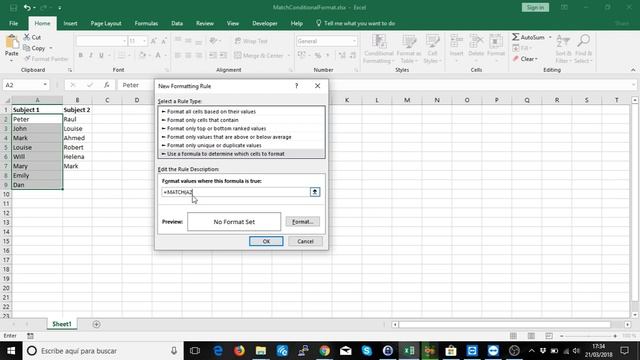Open Format as Table icon
640x360 pixels.
[409, 42]
